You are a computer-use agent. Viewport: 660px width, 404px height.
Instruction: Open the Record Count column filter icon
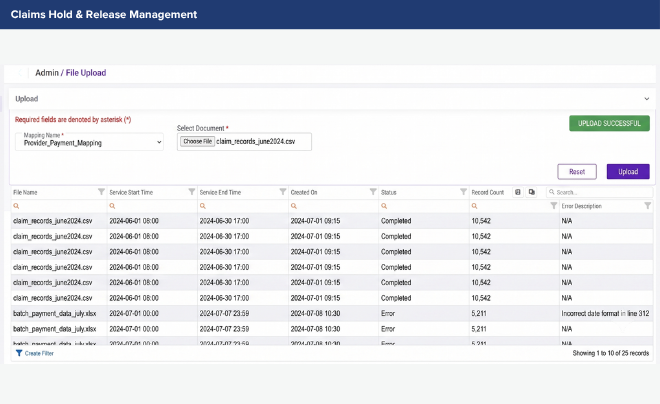[554, 206]
